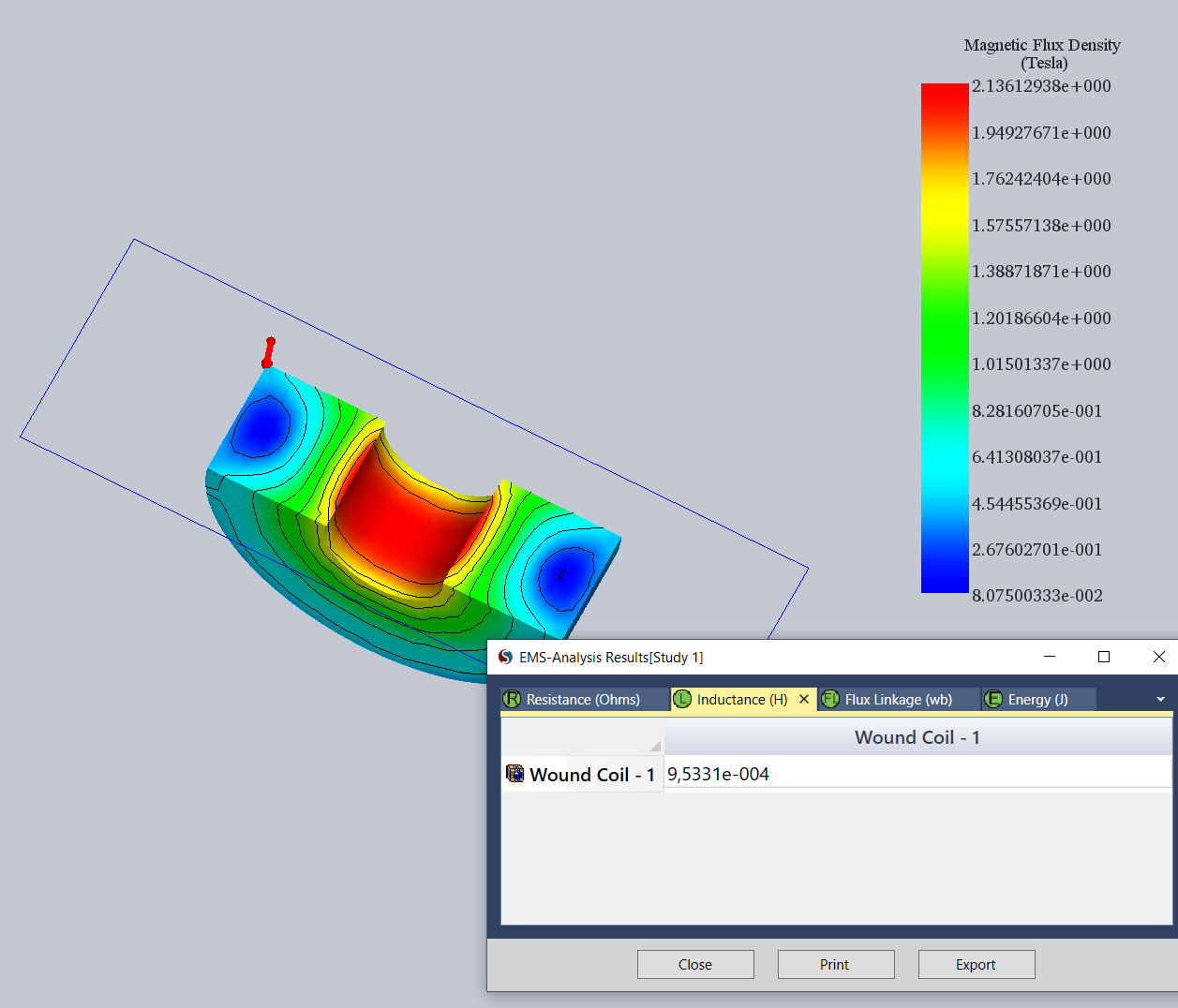Close the Inductance tab with its X
Image resolution: width=1178 pixels, height=1008 pixels.
coord(804,700)
